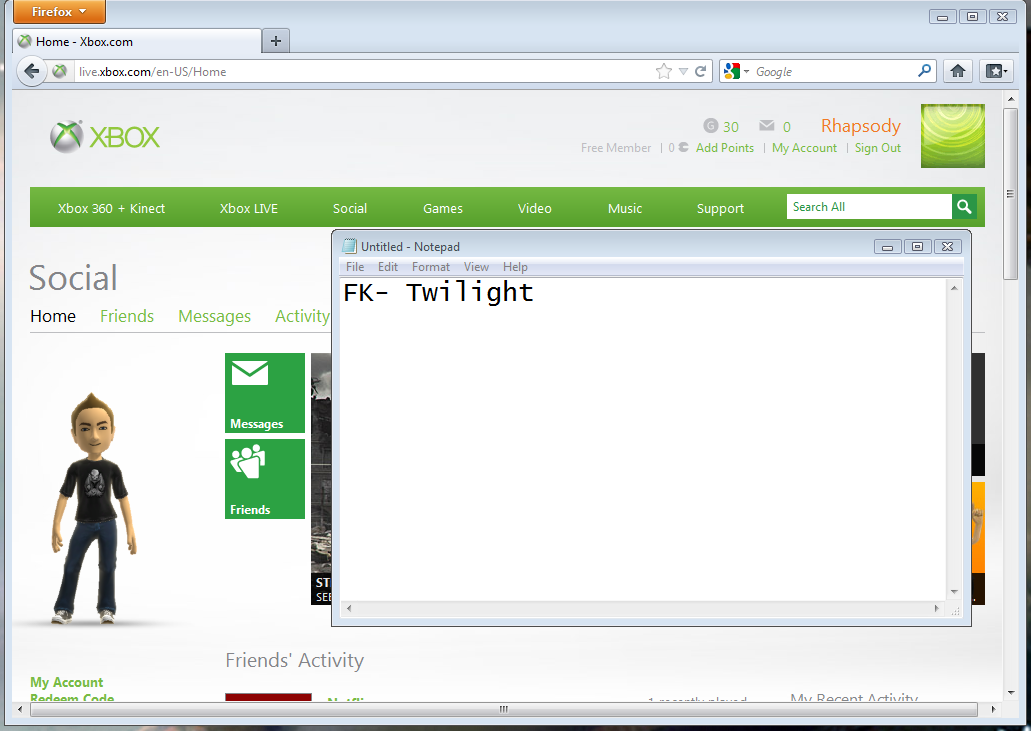Open the search engine selector dropdown
Image resolution: width=1031 pixels, height=731 pixels.
(x=736, y=71)
